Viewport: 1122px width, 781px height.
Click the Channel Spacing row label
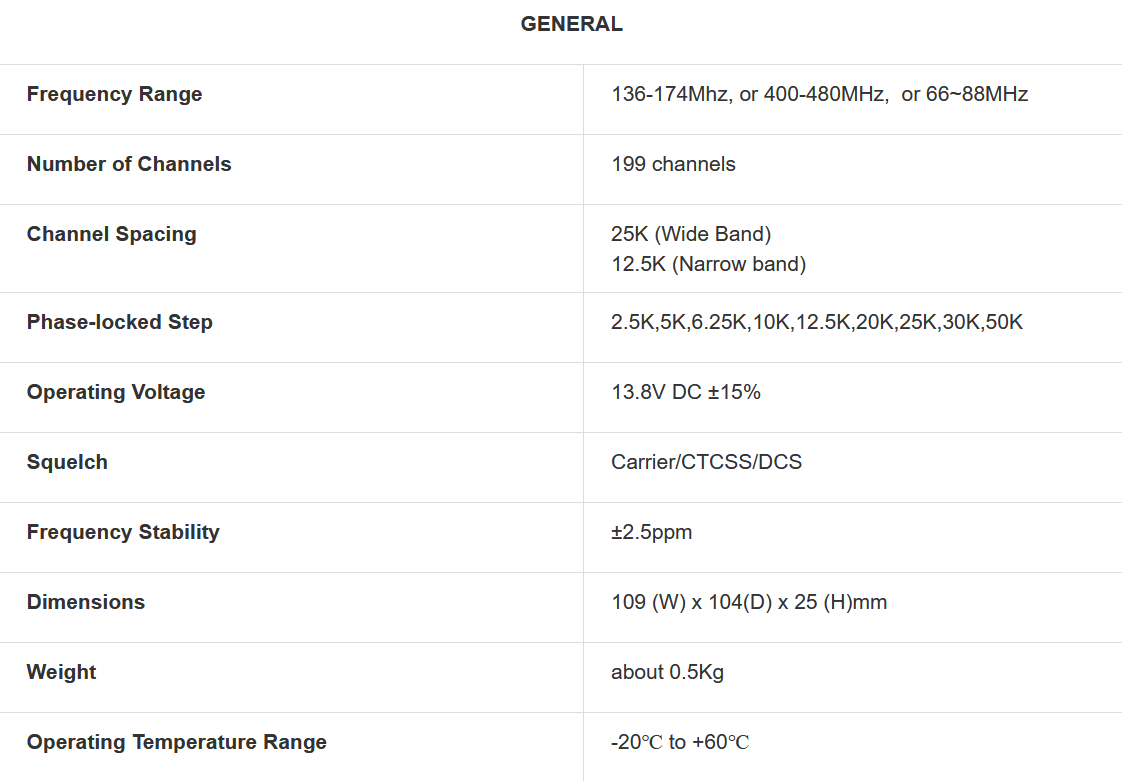coord(112,234)
